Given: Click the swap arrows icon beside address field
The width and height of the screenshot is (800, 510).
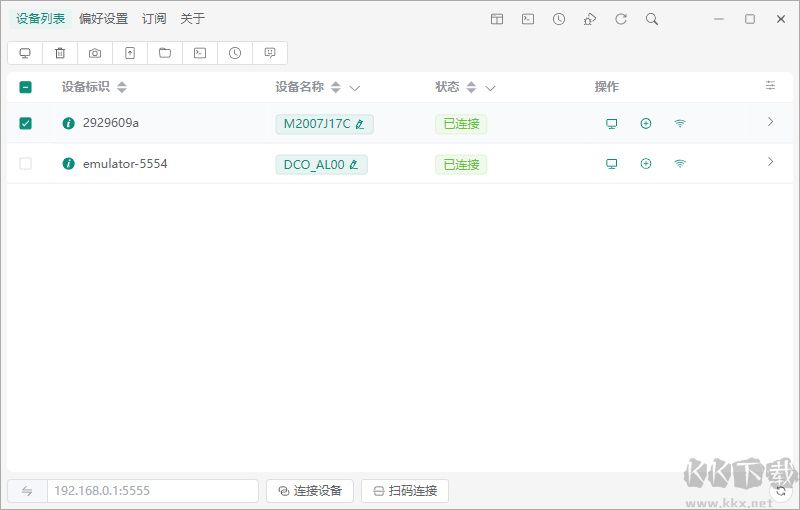Looking at the screenshot, I should pyautogui.click(x=27, y=491).
